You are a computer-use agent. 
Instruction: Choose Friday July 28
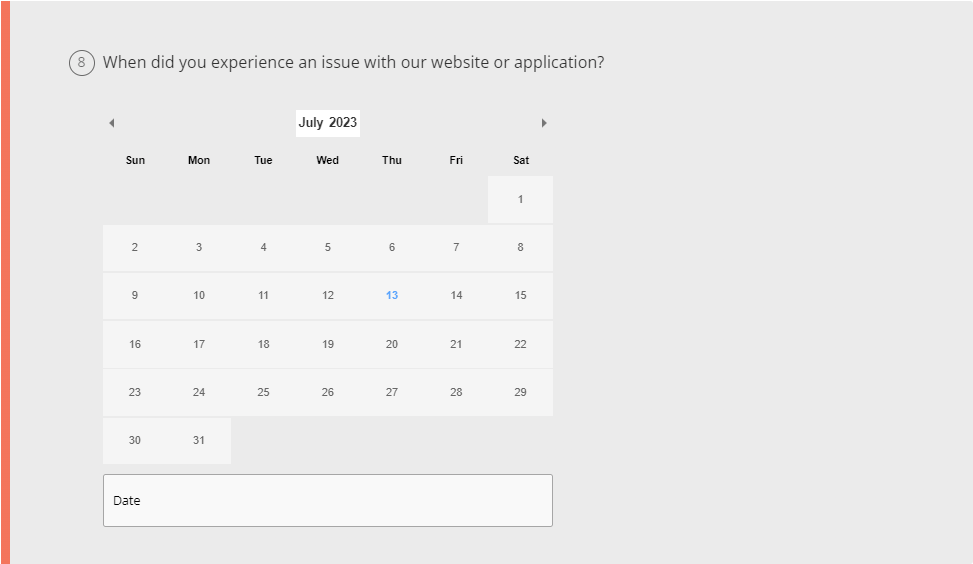pos(456,393)
